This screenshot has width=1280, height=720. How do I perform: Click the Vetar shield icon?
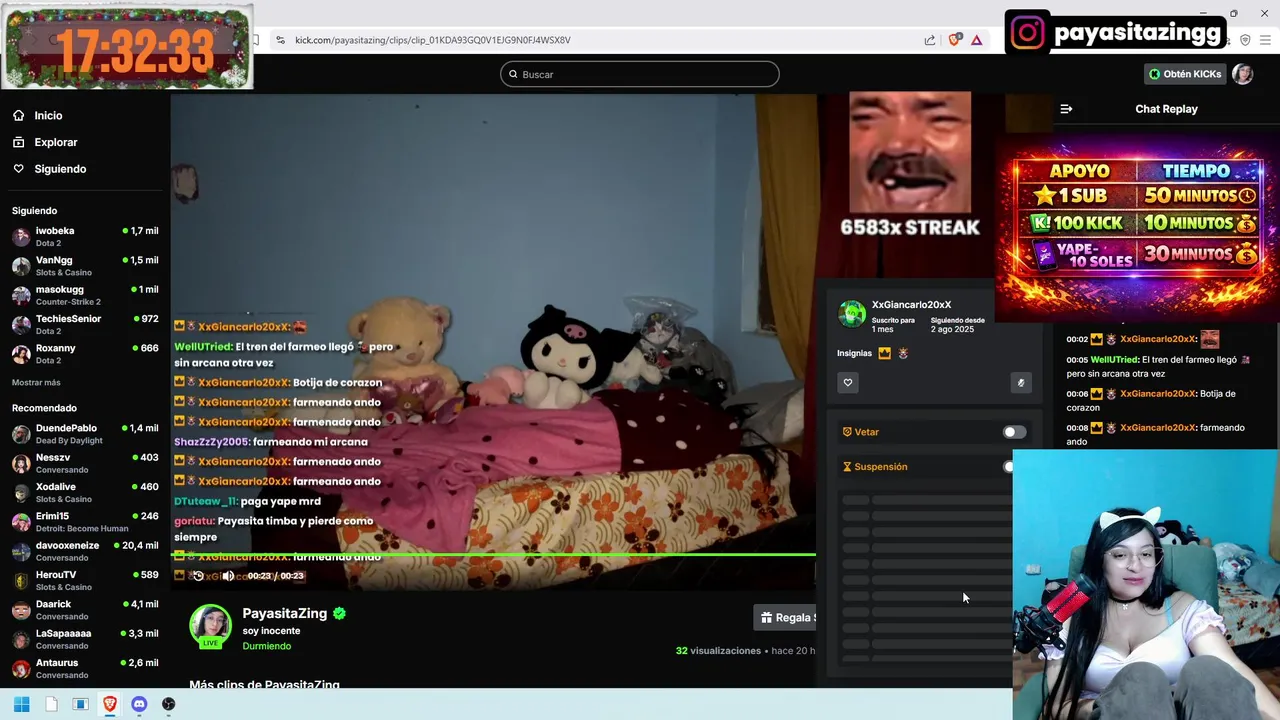point(847,432)
